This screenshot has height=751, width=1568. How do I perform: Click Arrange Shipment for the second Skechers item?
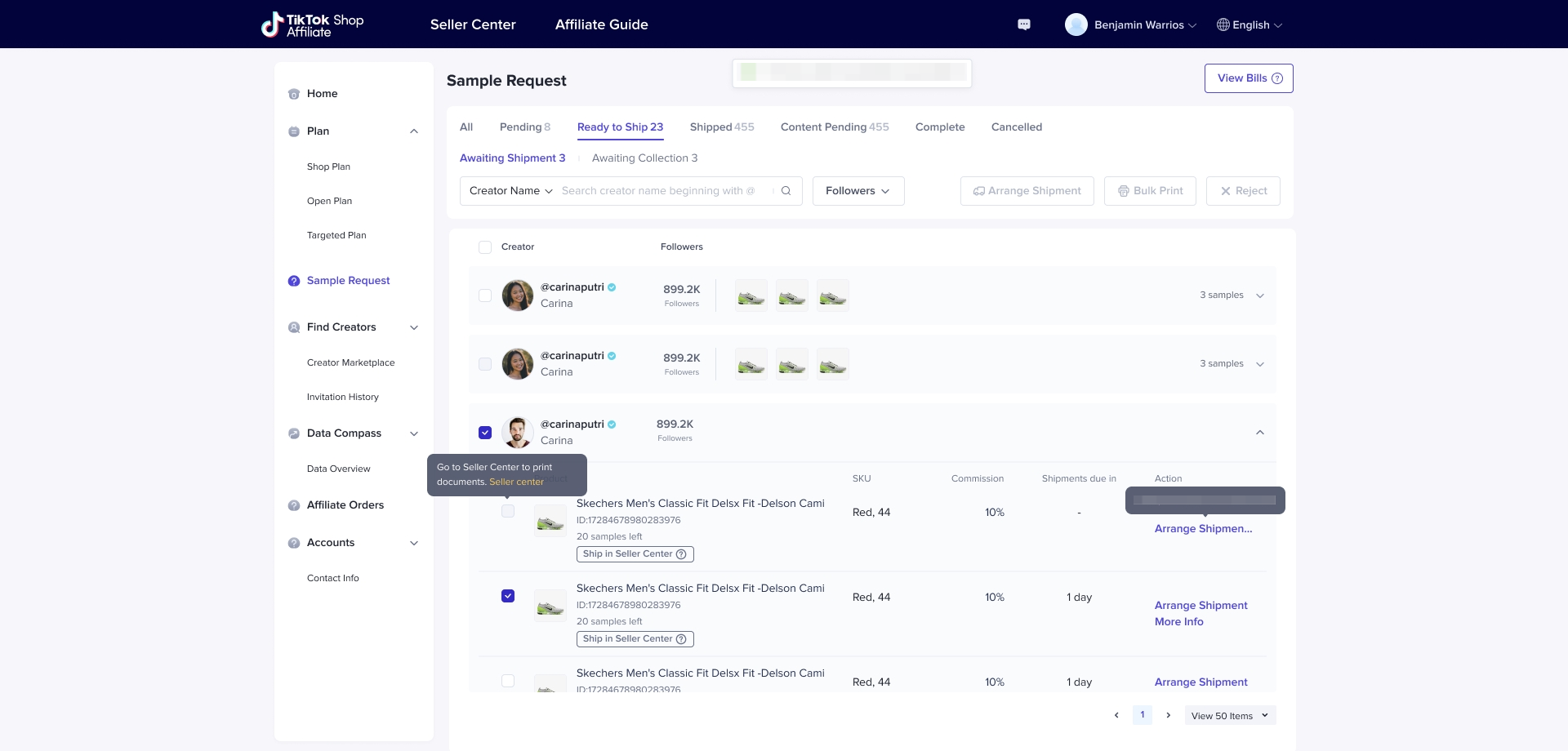[x=1201, y=606]
